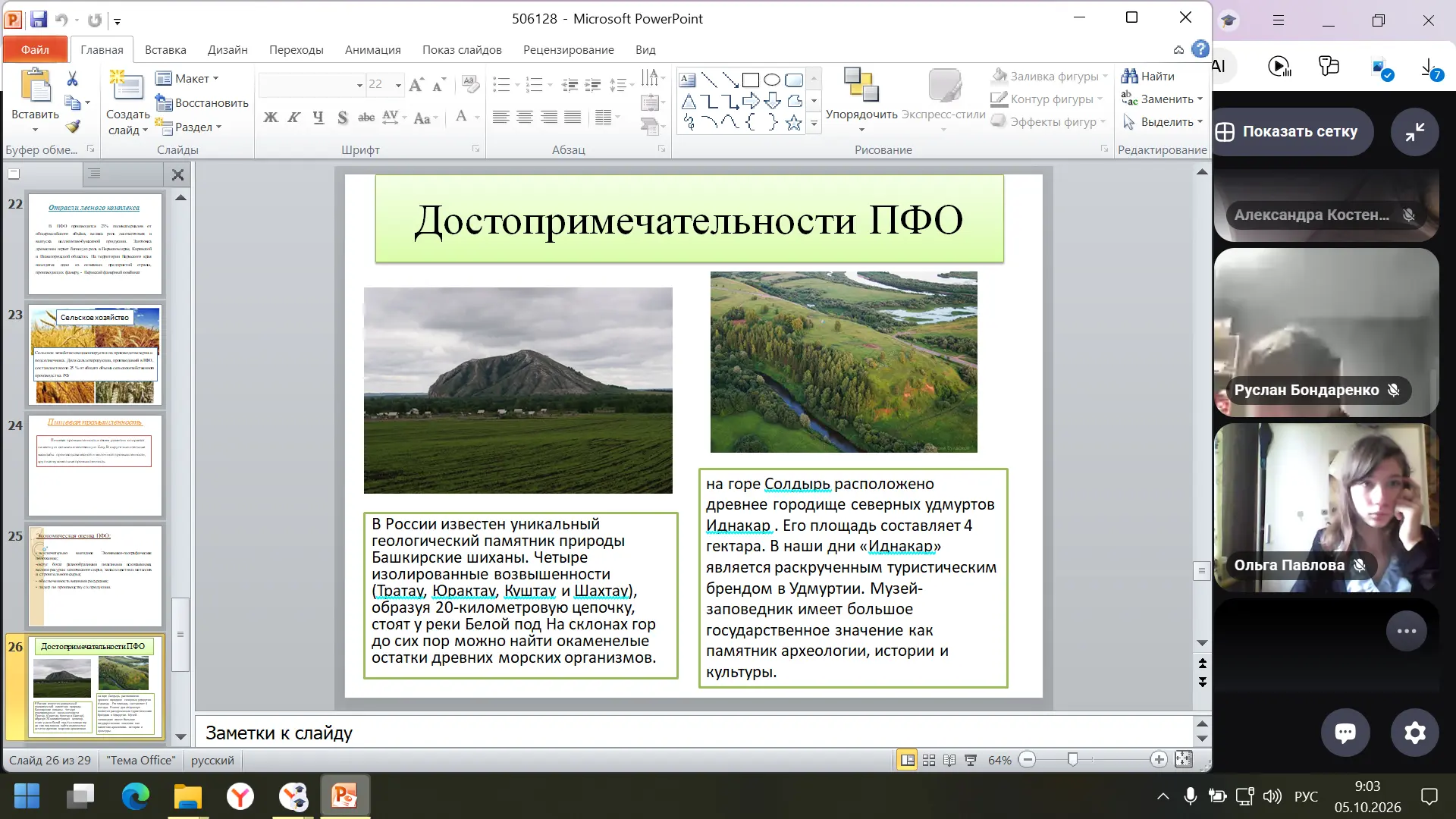
Task: Click the Save icon in quick access toolbar
Action: tap(39, 20)
